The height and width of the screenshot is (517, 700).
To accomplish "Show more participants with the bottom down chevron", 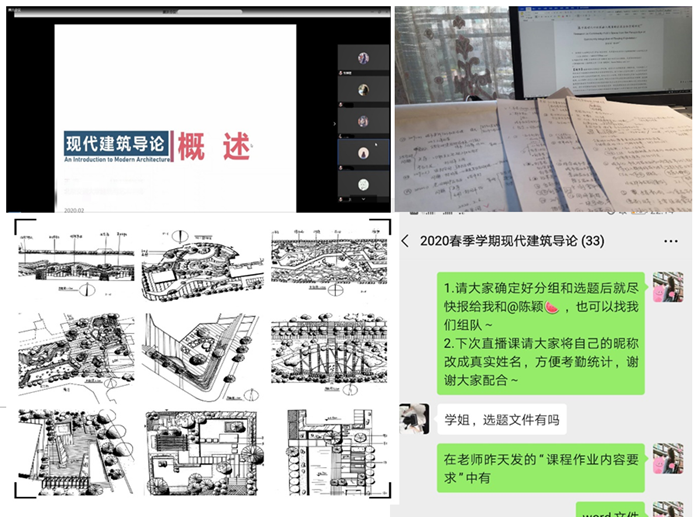I will 363,199.
